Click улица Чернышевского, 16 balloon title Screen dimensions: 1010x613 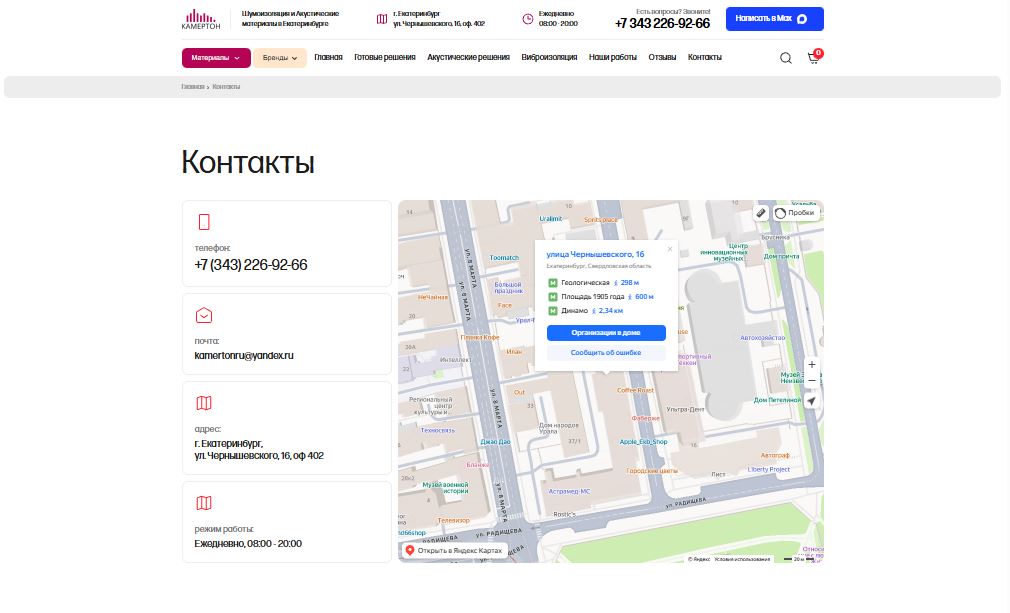pos(595,254)
